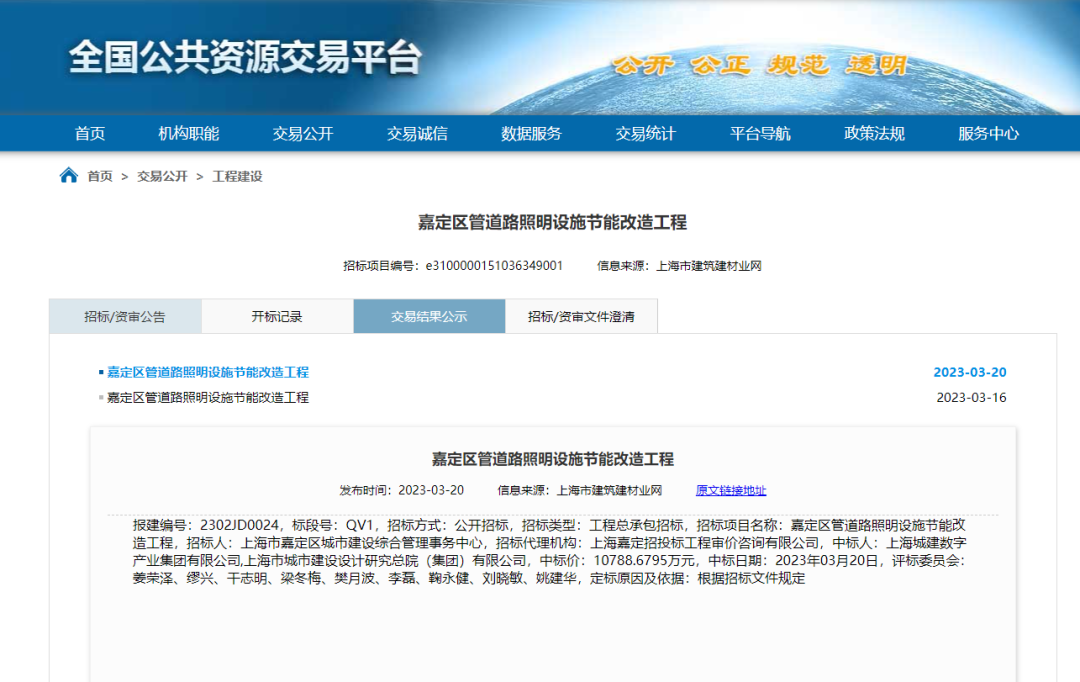Open the highlighted 2023-03-20 project entry link
The height and width of the screenshot is (682, 1080).
point(208,372)
